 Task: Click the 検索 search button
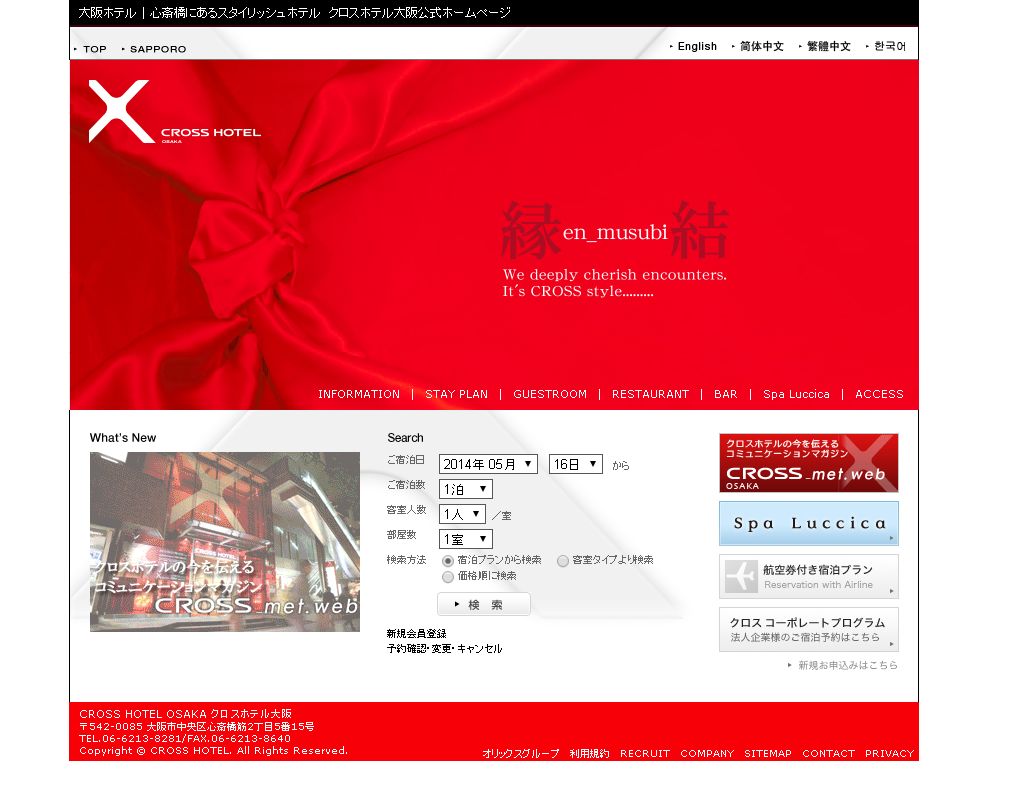(484, 604)
